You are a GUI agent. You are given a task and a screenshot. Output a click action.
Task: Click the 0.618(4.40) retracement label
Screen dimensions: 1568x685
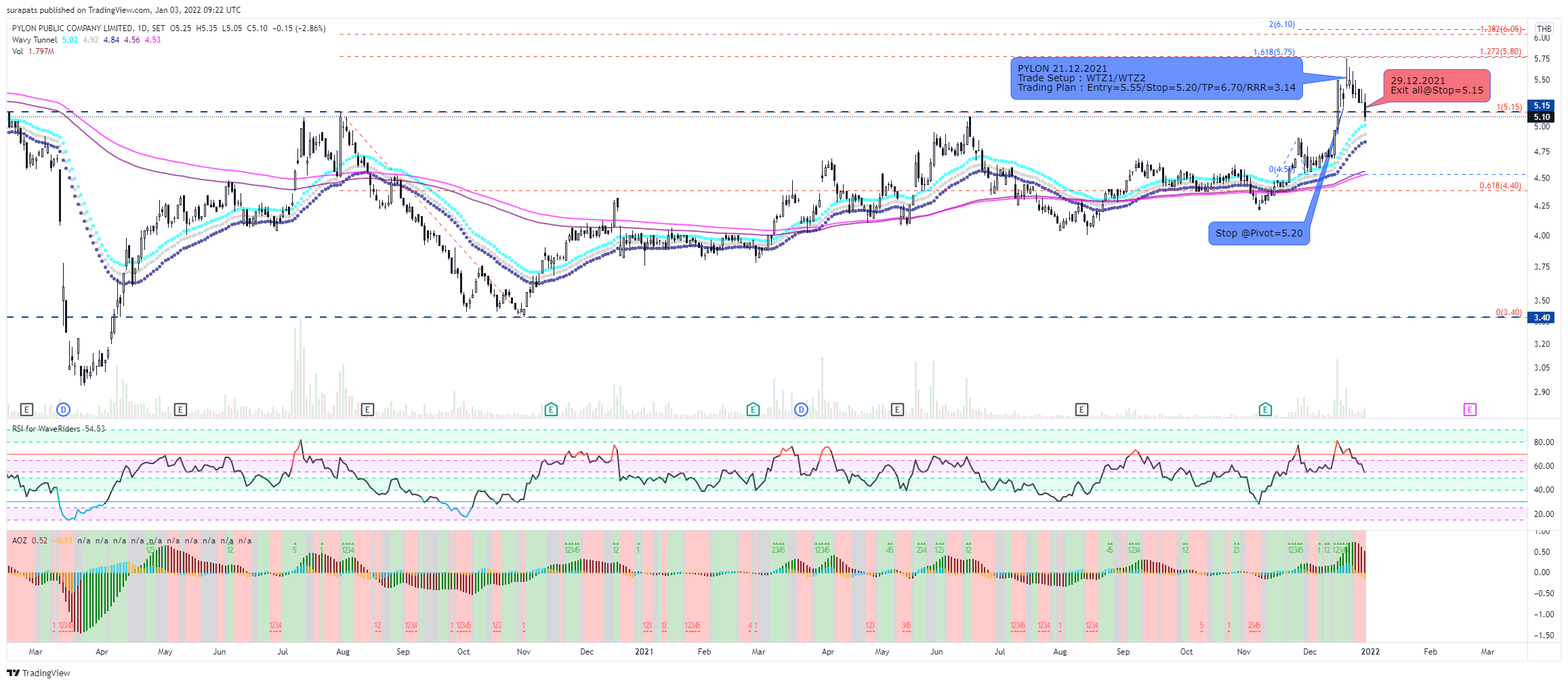pyautogui.click(x=1500, y=186)
